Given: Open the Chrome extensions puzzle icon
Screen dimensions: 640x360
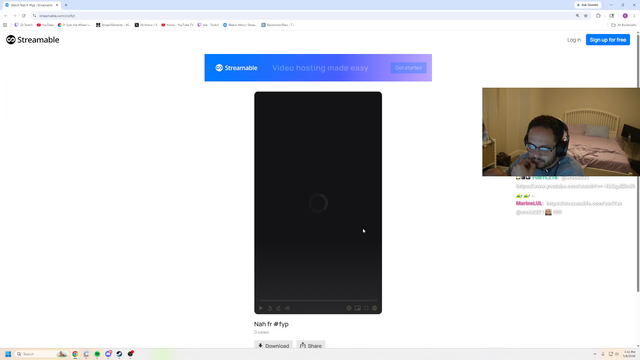Looking at the screenshot, I should click(598, 16).
